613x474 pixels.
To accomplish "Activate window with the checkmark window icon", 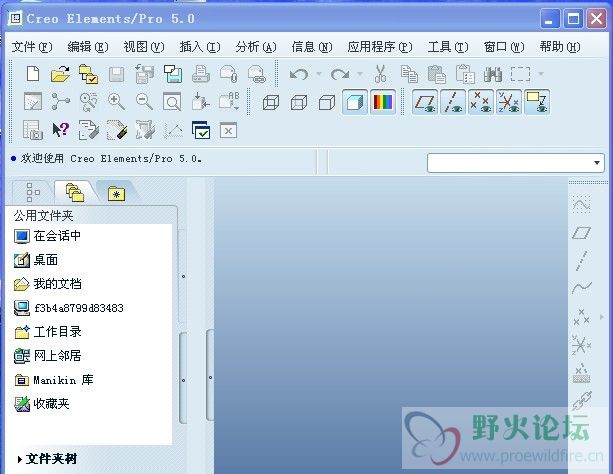I will click(x=201, y=130).
